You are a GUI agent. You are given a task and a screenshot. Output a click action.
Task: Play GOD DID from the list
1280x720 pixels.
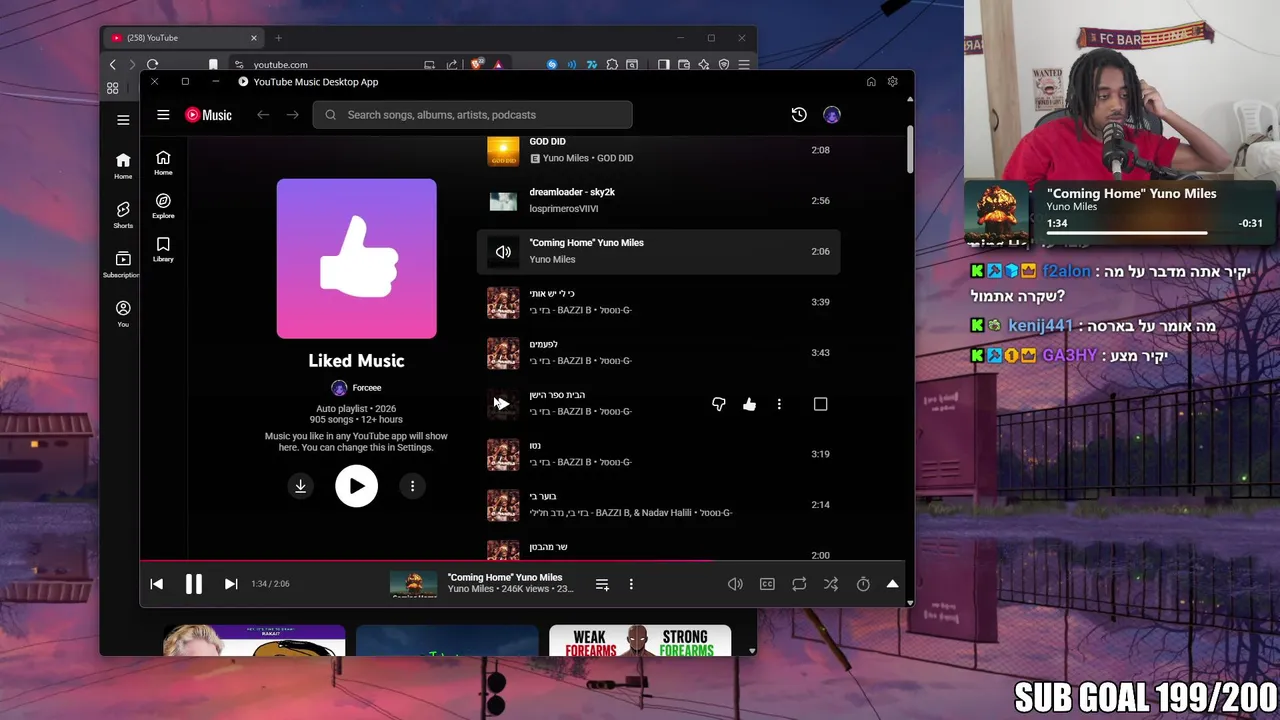click(547, 142)
